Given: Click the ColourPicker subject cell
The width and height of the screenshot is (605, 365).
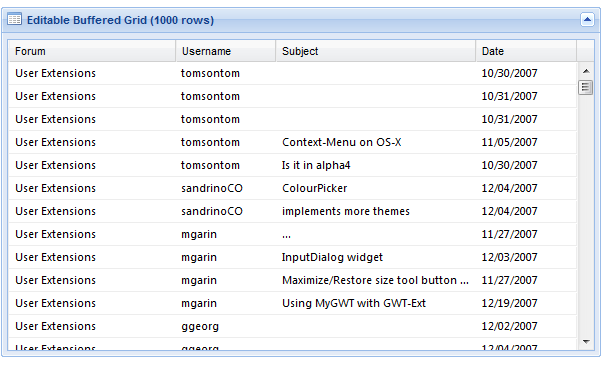Looking at the screenshot, I should 375,188.
